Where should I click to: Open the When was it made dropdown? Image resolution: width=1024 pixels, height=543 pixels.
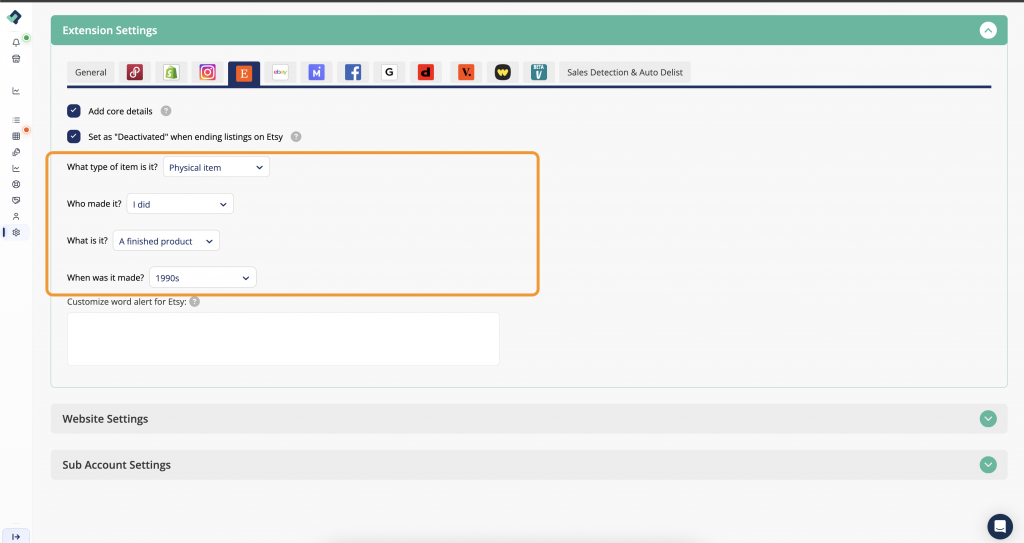click(x=202, y=278)
